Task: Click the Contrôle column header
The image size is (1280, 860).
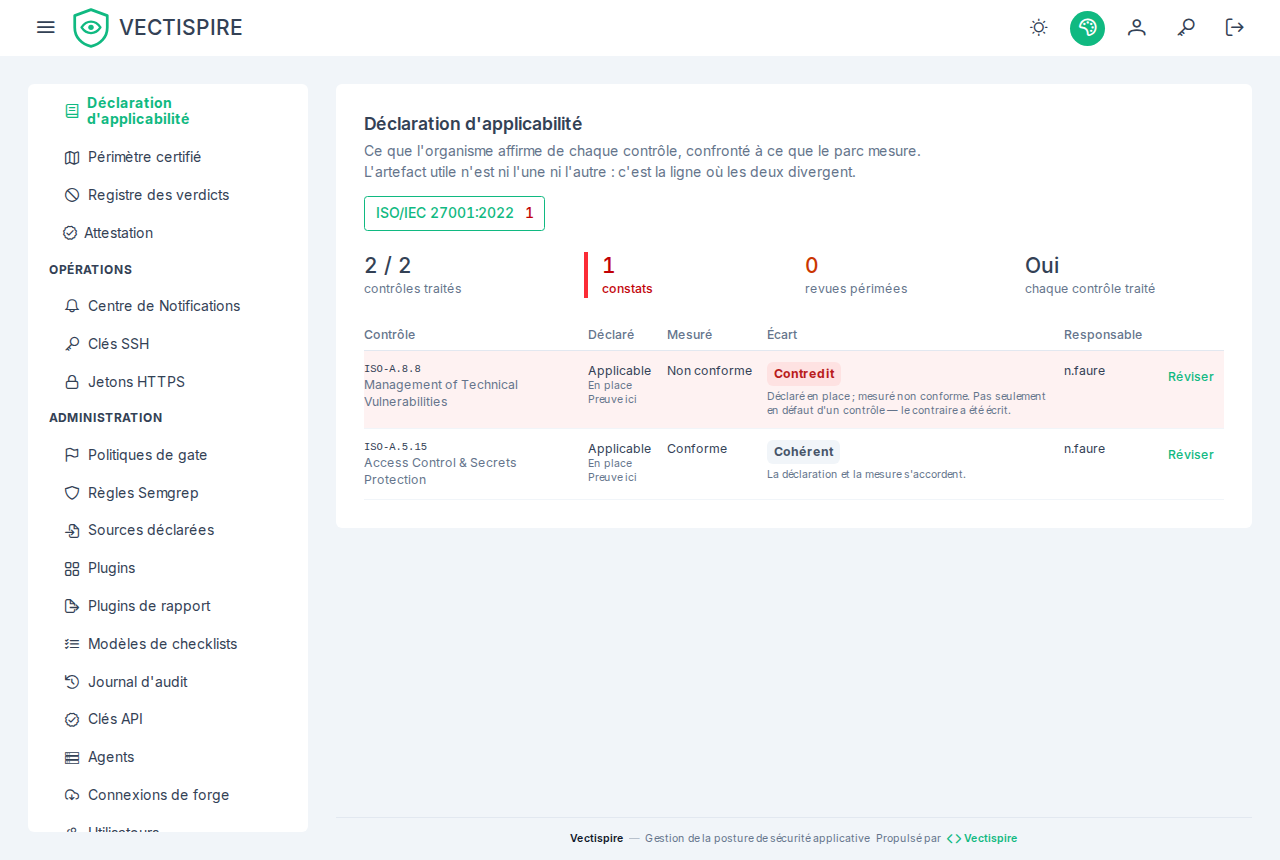Action: coord(390,335)
